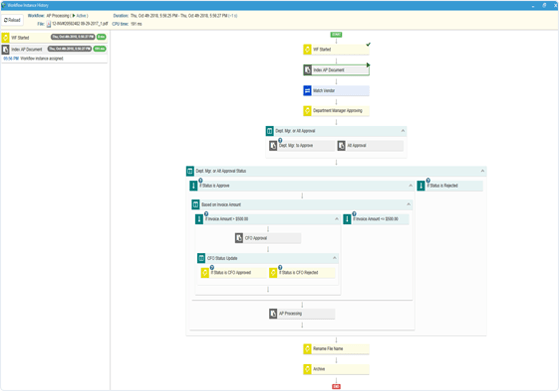Click the If Status is Approve branch icon
Screen dimensions: 560x391
click(194, 186)
